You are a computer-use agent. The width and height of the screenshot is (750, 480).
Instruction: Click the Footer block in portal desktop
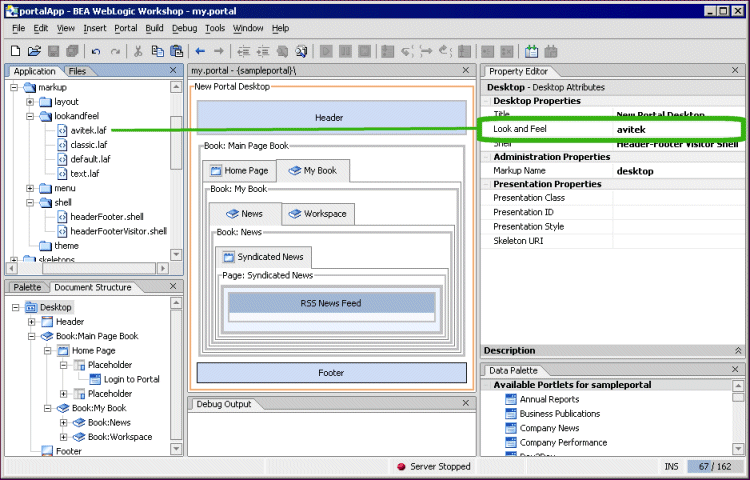pyautogui.click(x=331, y=372)
